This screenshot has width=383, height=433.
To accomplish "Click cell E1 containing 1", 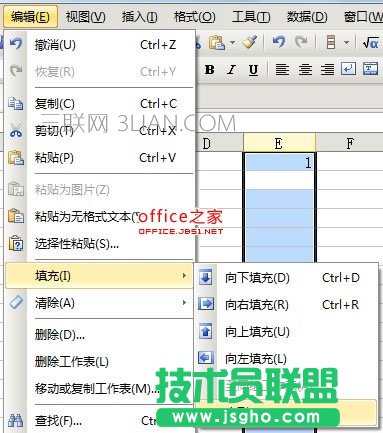I will (x=279, y=162).
